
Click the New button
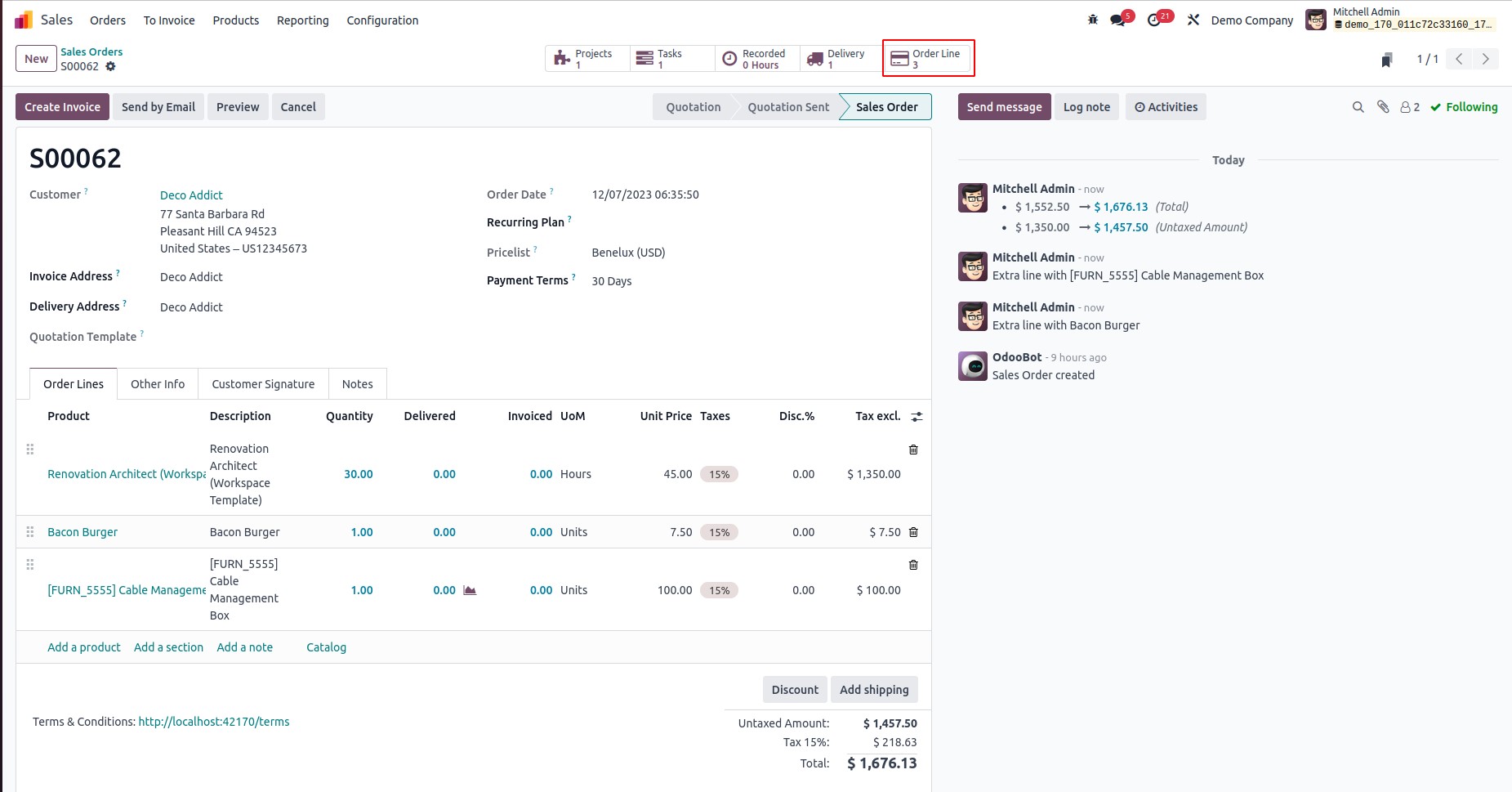[36, 59]
